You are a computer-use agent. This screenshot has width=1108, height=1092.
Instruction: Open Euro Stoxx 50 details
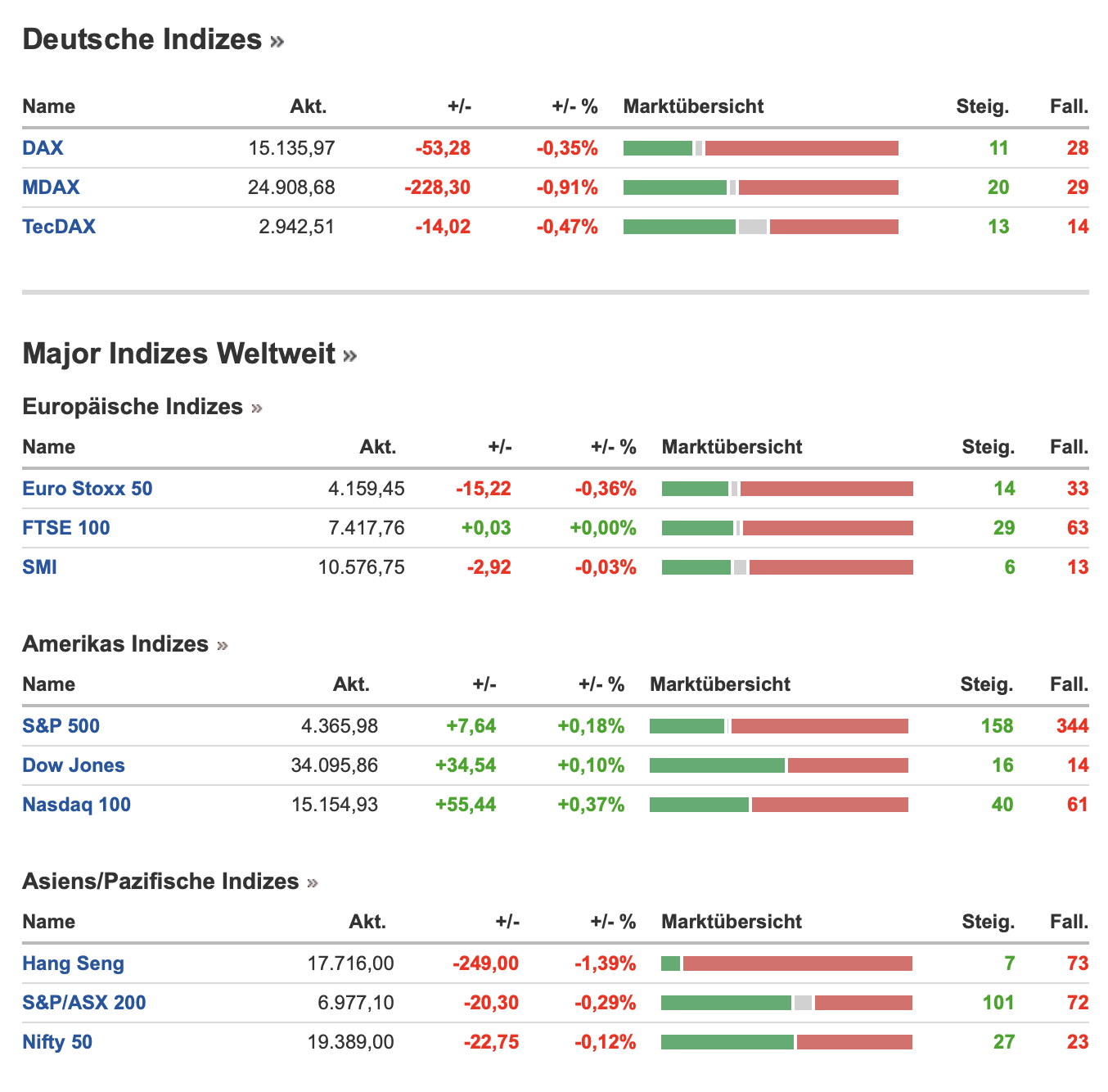[x=88, y=489]
